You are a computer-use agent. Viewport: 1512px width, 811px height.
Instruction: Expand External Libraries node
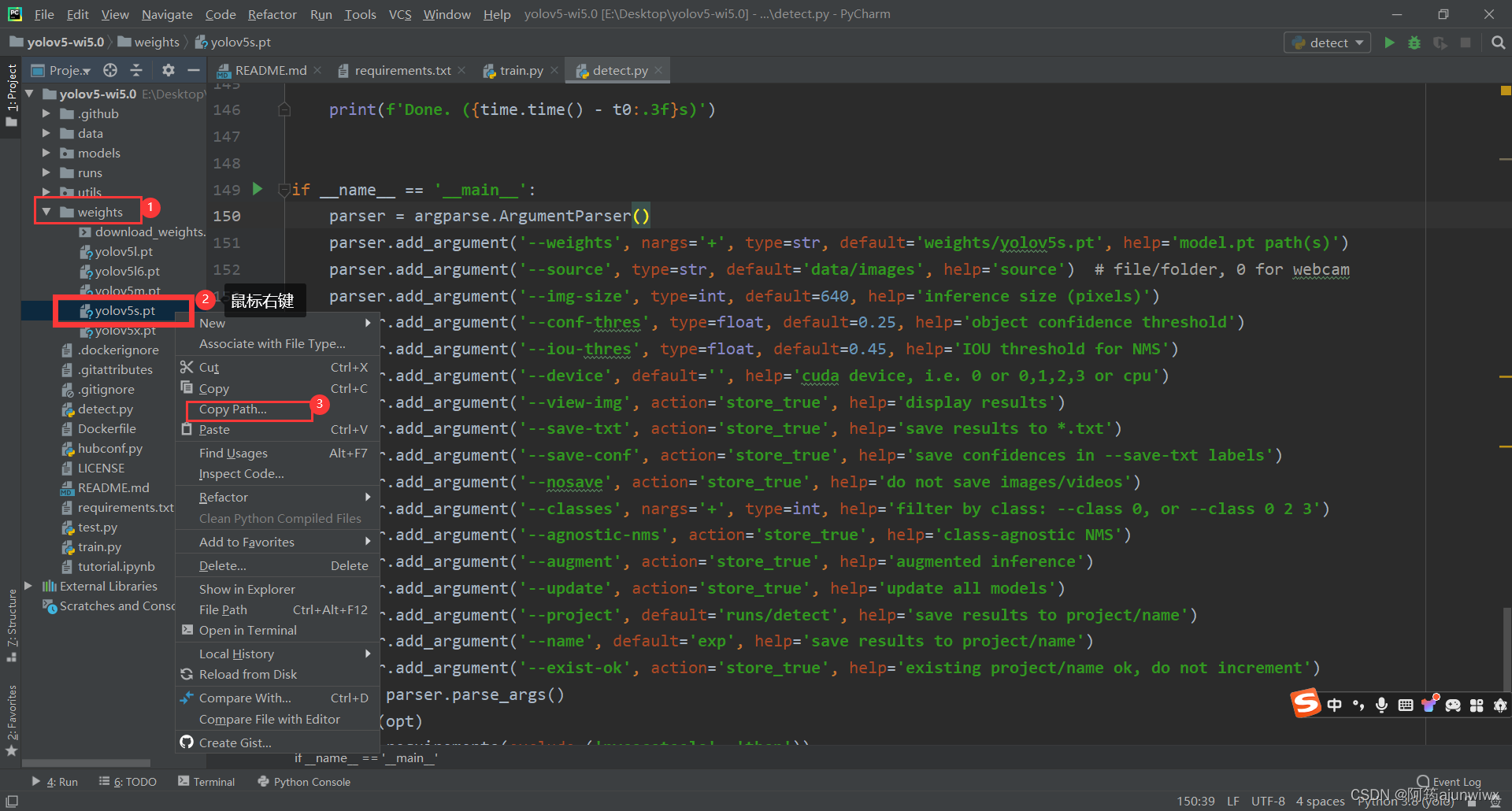[29, 586]
